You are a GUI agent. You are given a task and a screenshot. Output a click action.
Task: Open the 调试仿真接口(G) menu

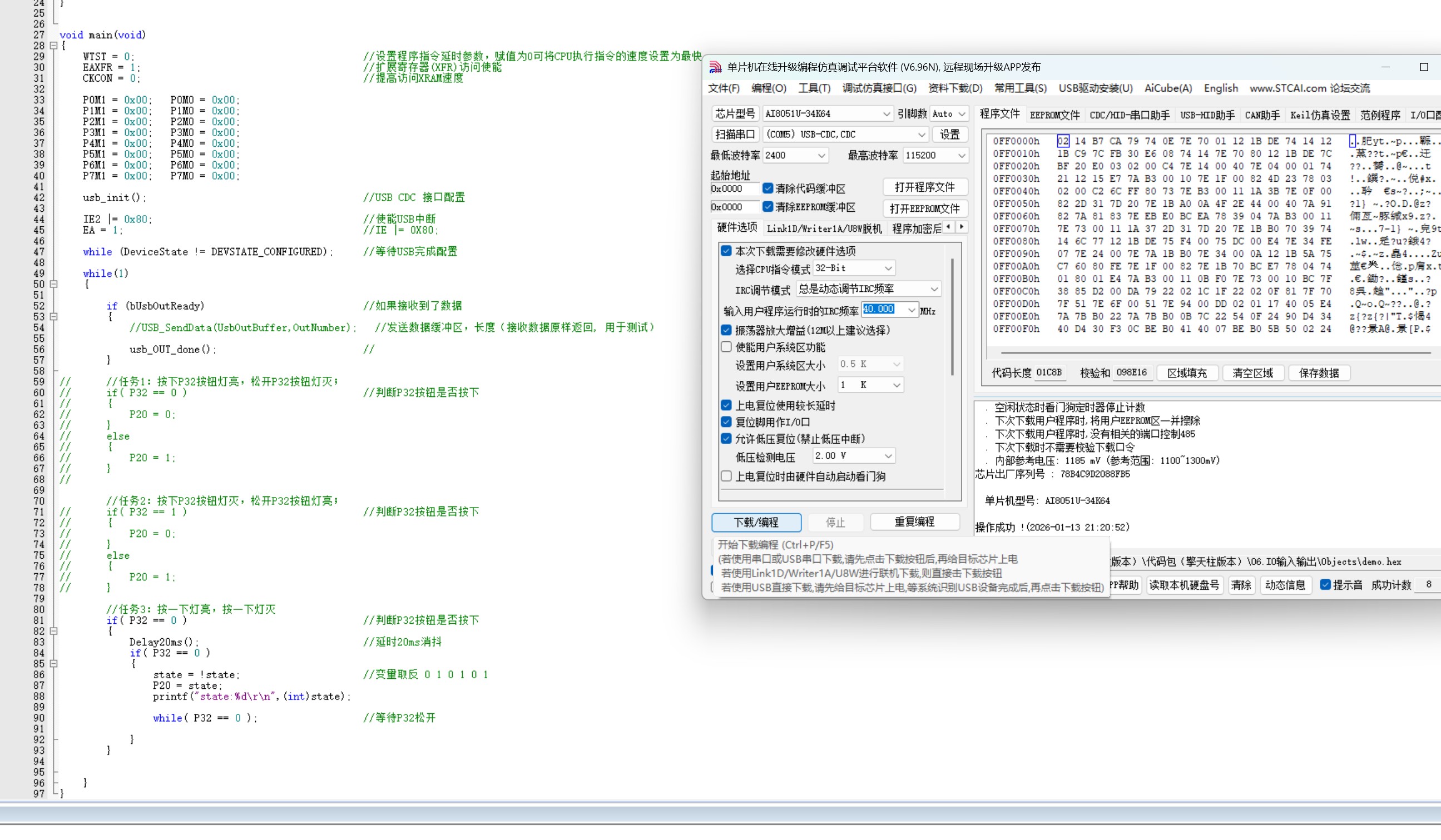[x=879, y=88]
